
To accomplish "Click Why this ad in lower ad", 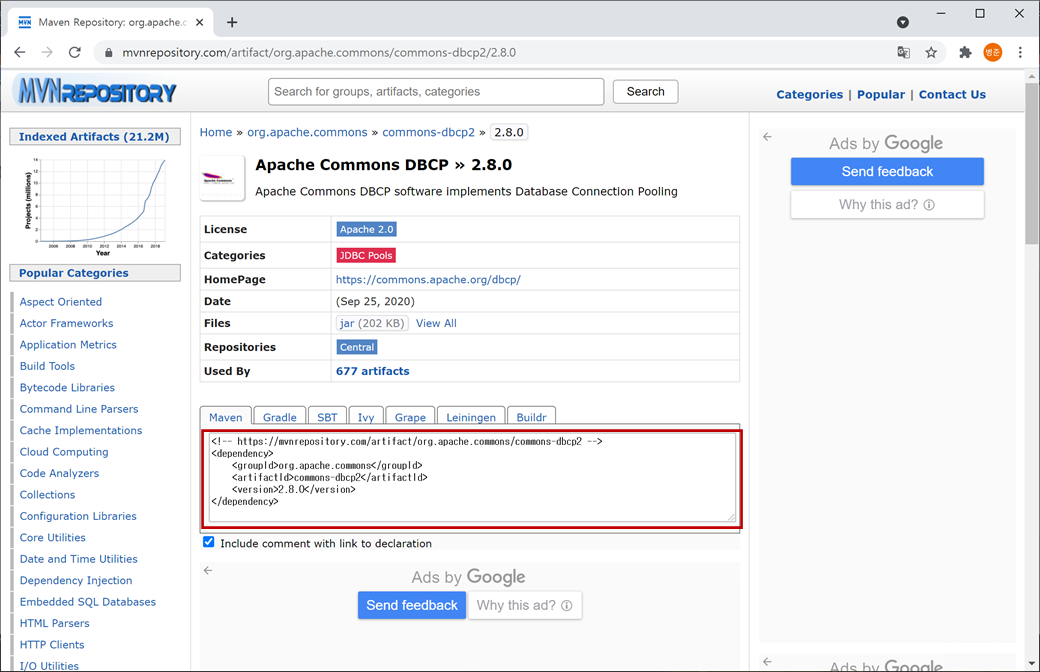I will click(525, 605).
